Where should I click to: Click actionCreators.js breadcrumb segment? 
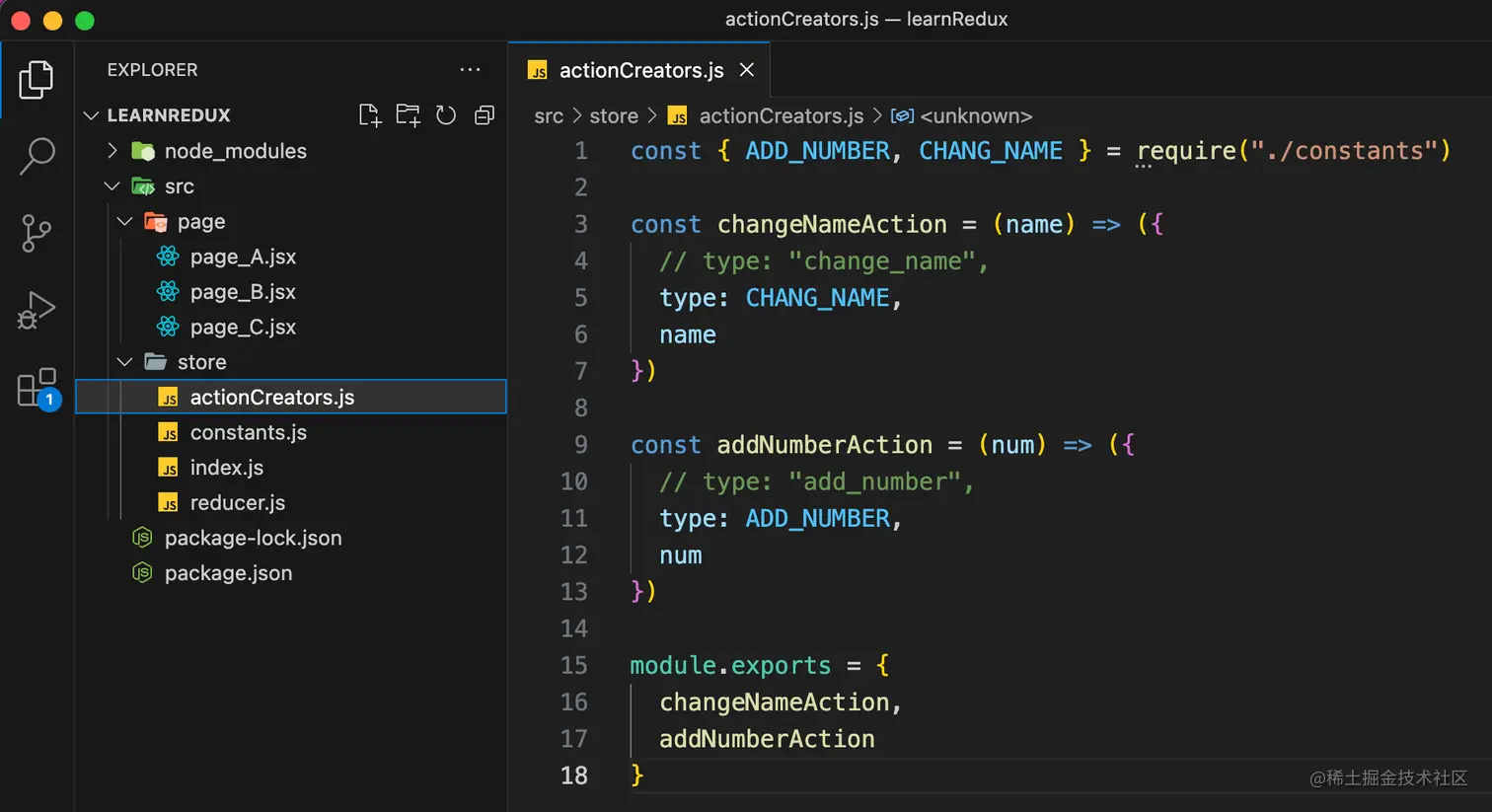coord(781,116)
